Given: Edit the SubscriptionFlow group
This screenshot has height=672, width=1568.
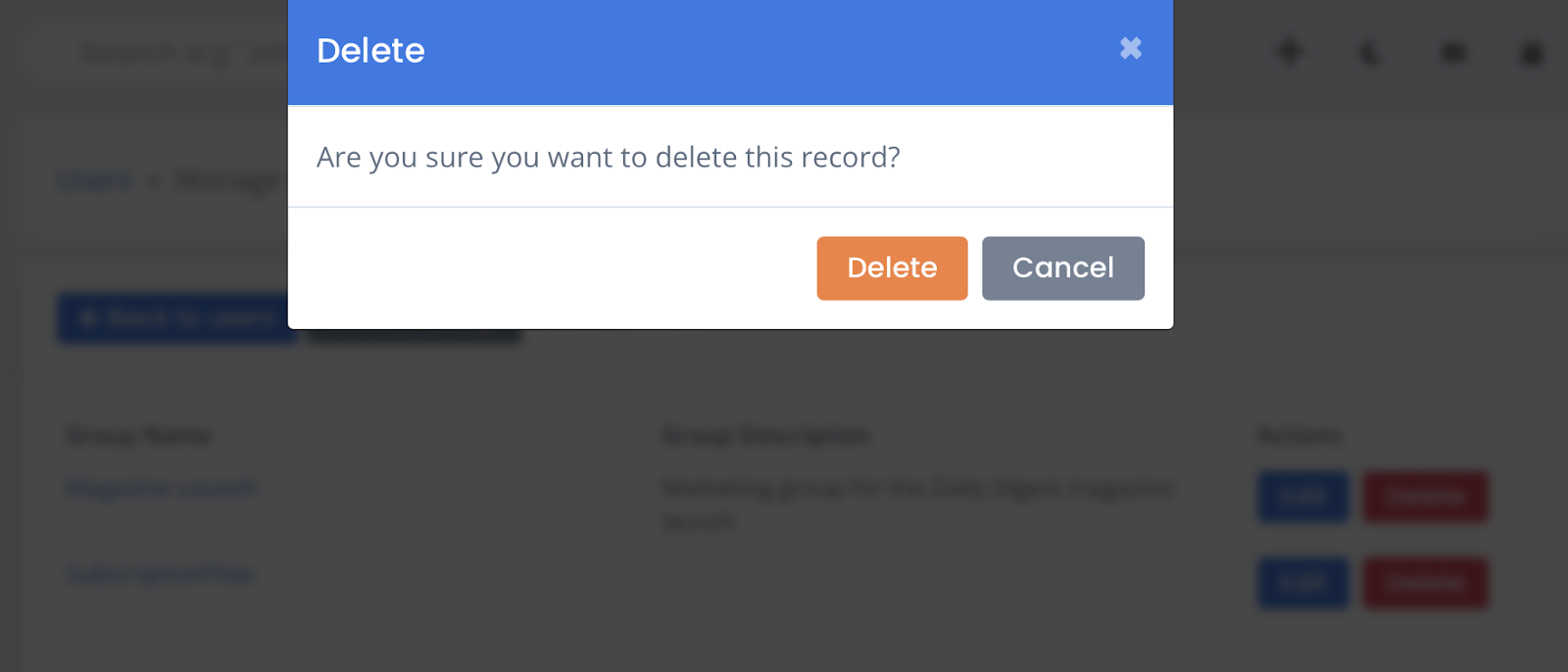Looking at the screenshot, I should click(x=1303, y=583).
